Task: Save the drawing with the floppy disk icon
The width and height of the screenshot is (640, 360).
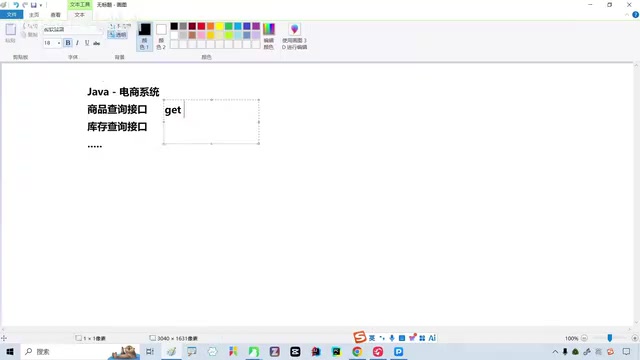Action: (x=33, y=5)
